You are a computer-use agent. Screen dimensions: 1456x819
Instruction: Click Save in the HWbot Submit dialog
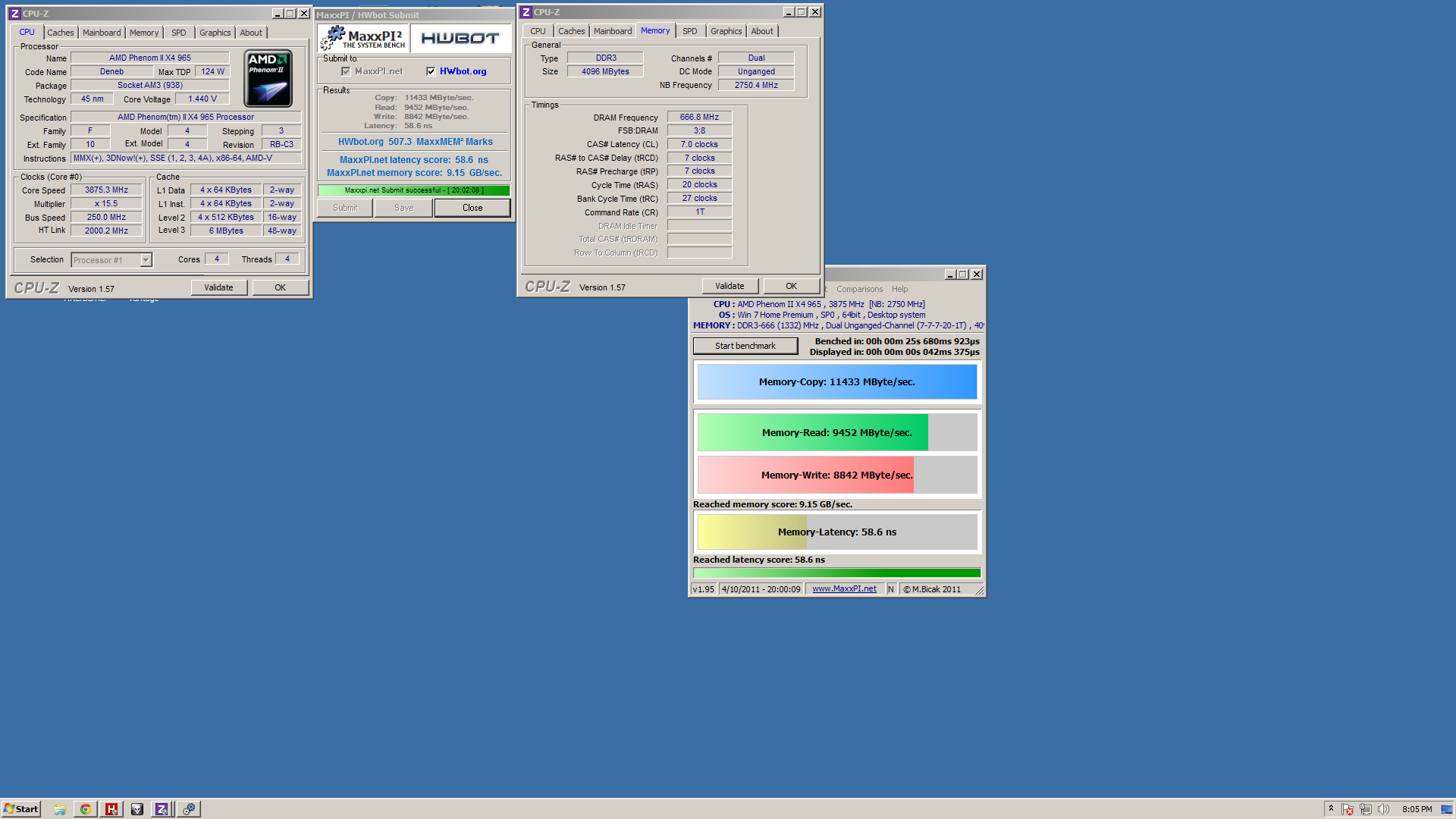coord(404,208)
